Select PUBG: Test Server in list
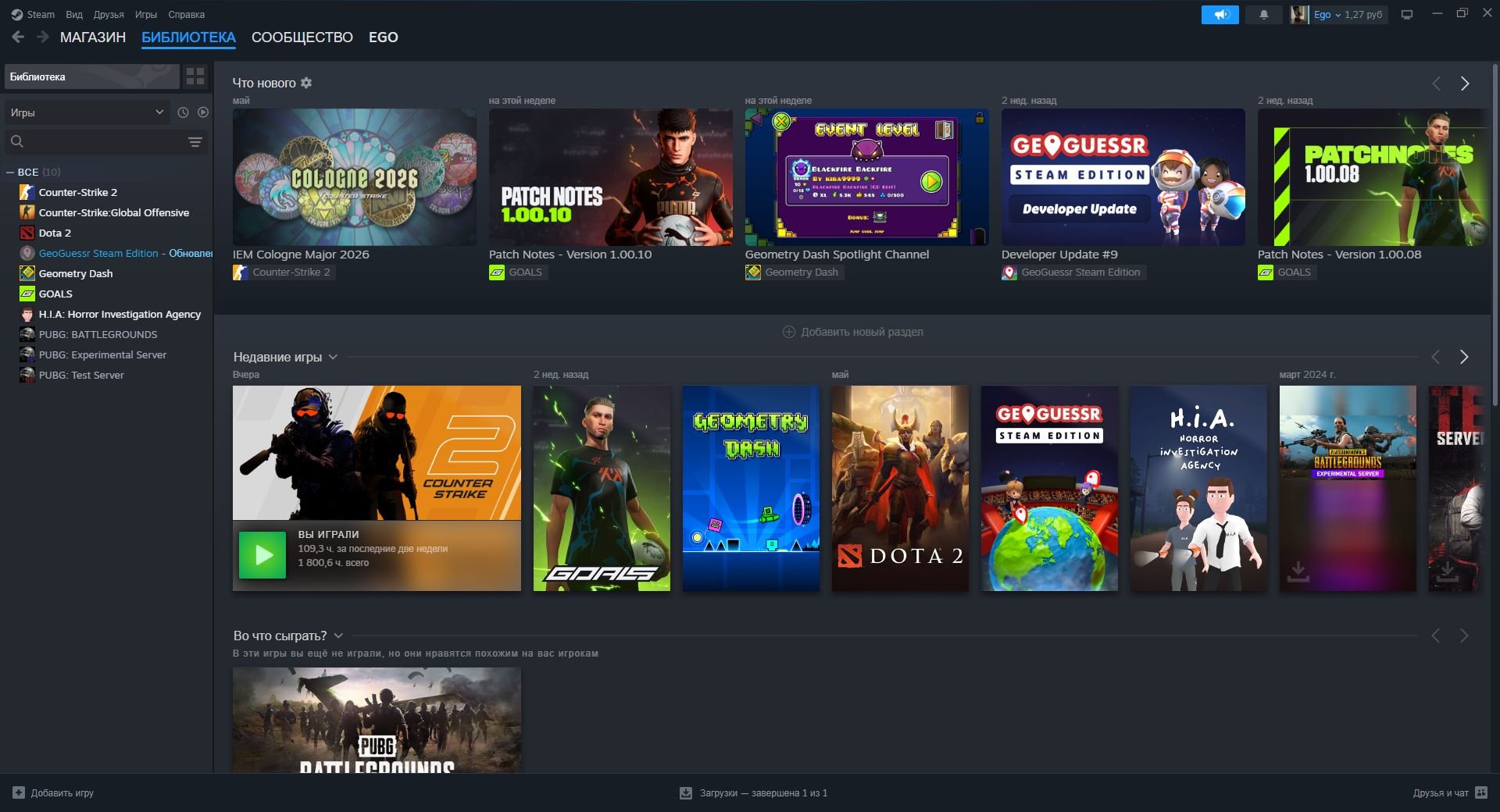Viewport: 1500px width, 812px height. pyautogui.click(x=81, y=375)
